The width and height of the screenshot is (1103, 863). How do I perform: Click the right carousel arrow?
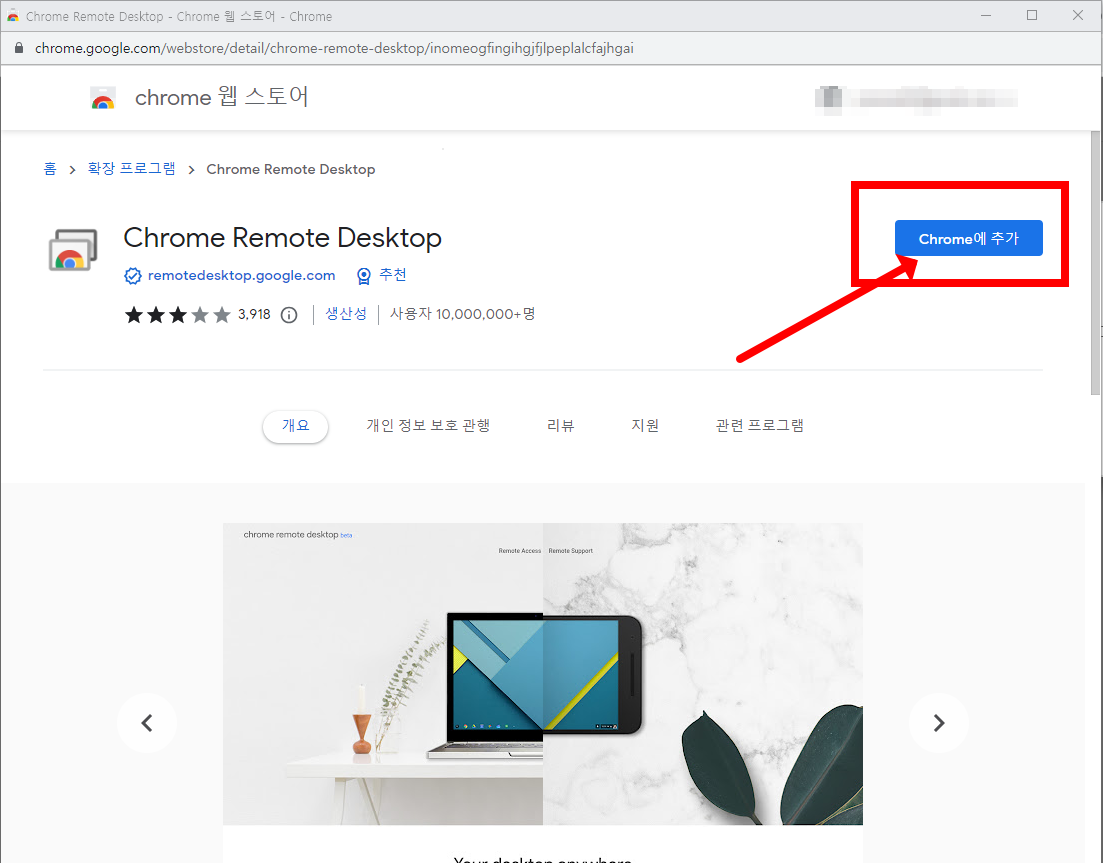click(938, 722)
